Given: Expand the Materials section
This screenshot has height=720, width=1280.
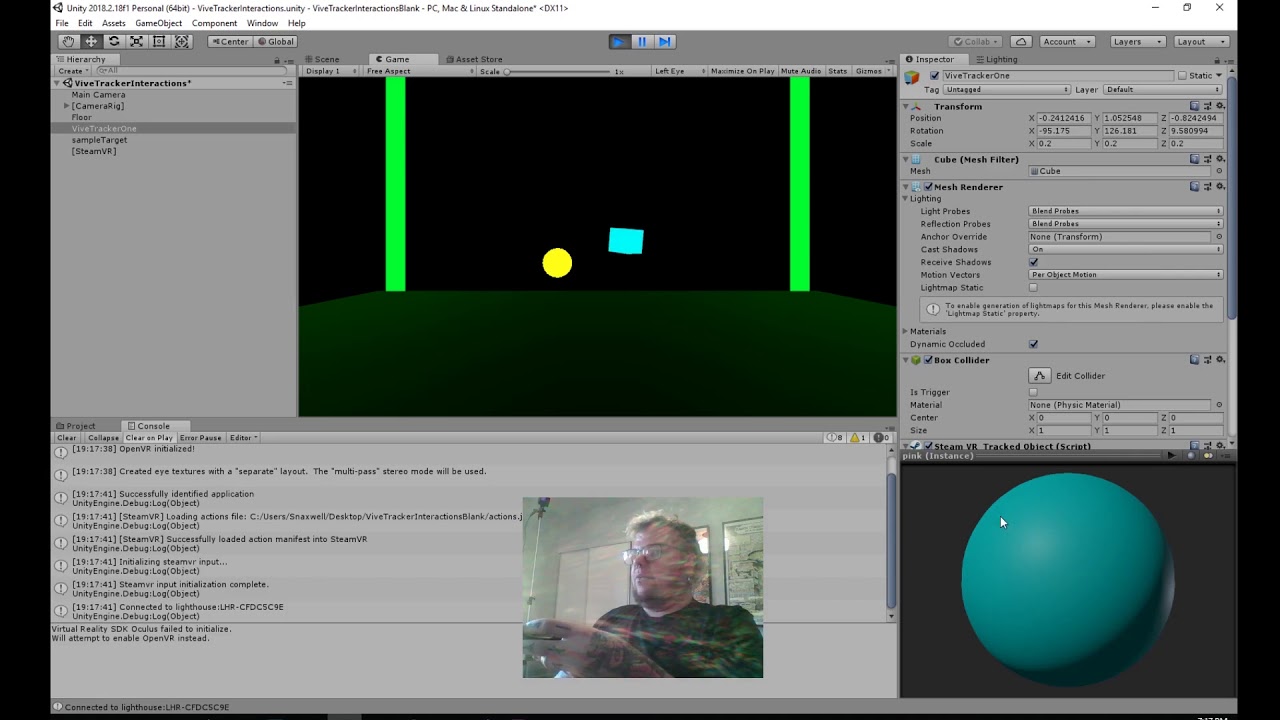Looking at the screenshot, I should [906, 331].
